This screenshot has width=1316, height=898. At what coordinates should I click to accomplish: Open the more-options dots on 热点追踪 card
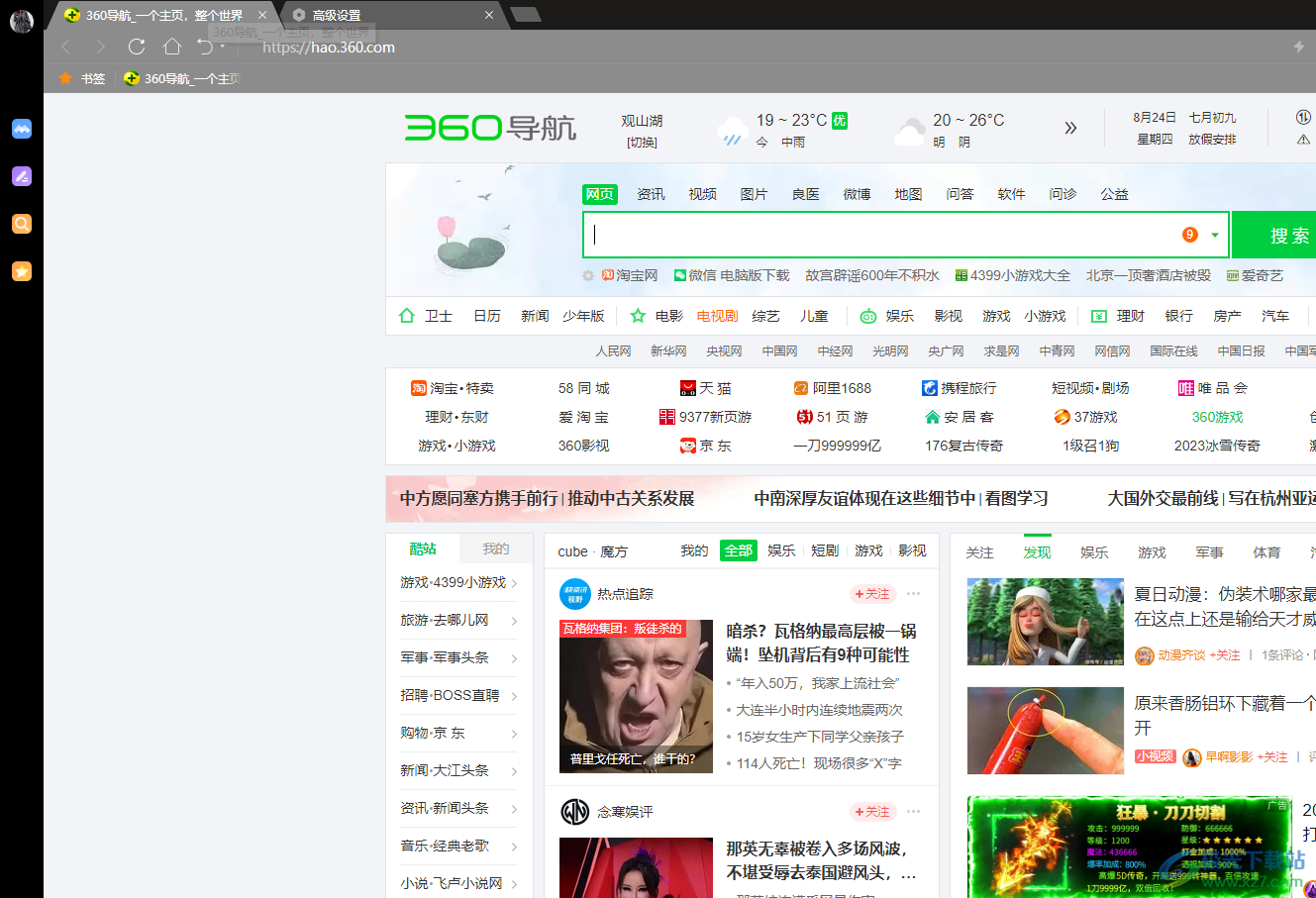pos(913,594)
